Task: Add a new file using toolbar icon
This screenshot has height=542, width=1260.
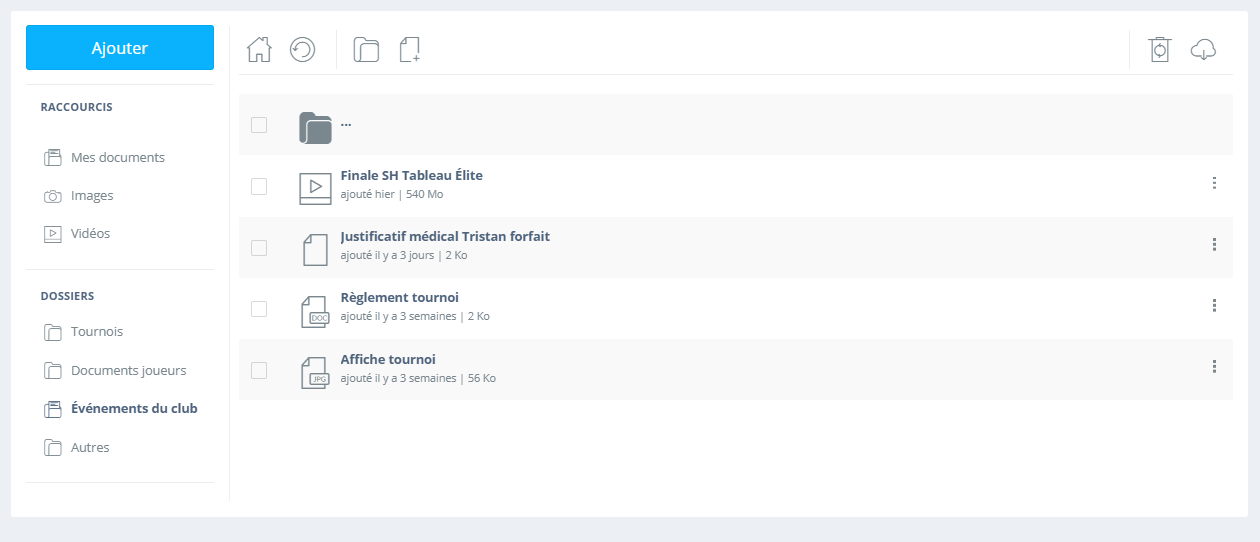Action: (x=410, y=49)
